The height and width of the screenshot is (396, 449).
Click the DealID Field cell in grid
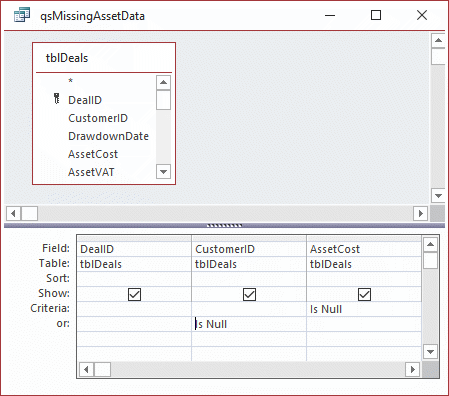click(x=134, y=249)
